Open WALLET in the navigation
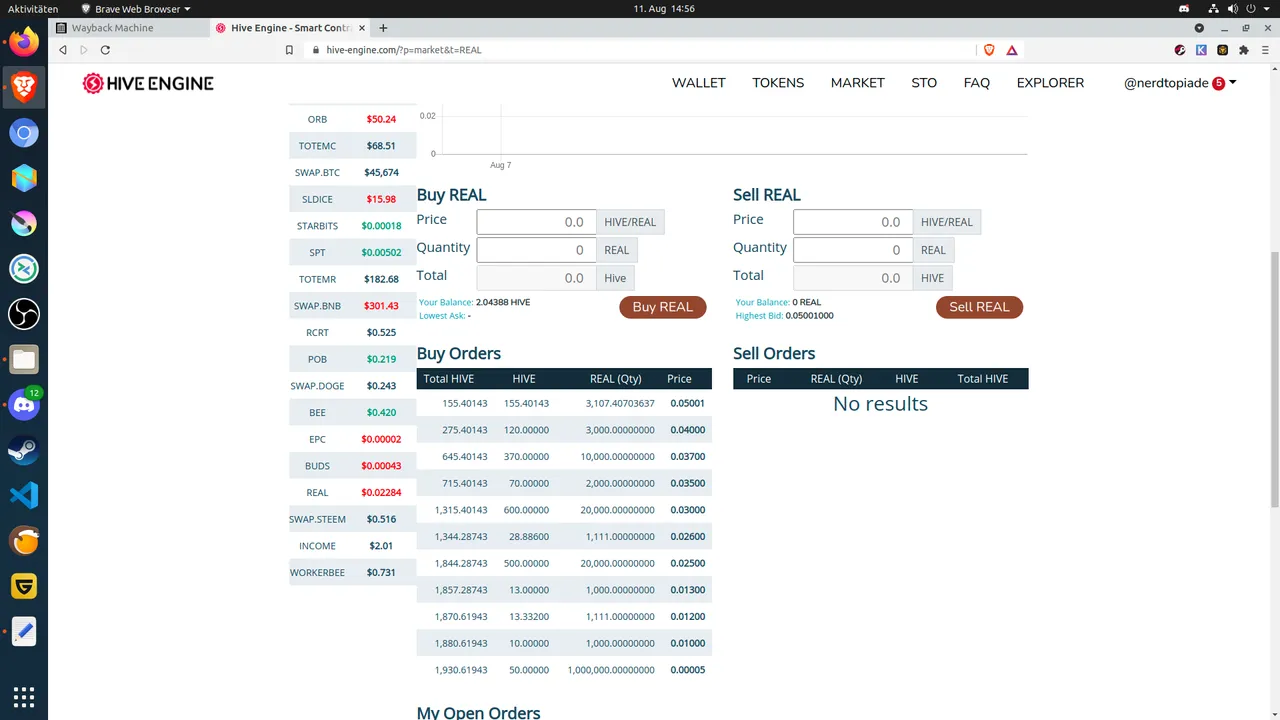The width and height of the screenshot is (1280, 720). [x=698, y=83]
